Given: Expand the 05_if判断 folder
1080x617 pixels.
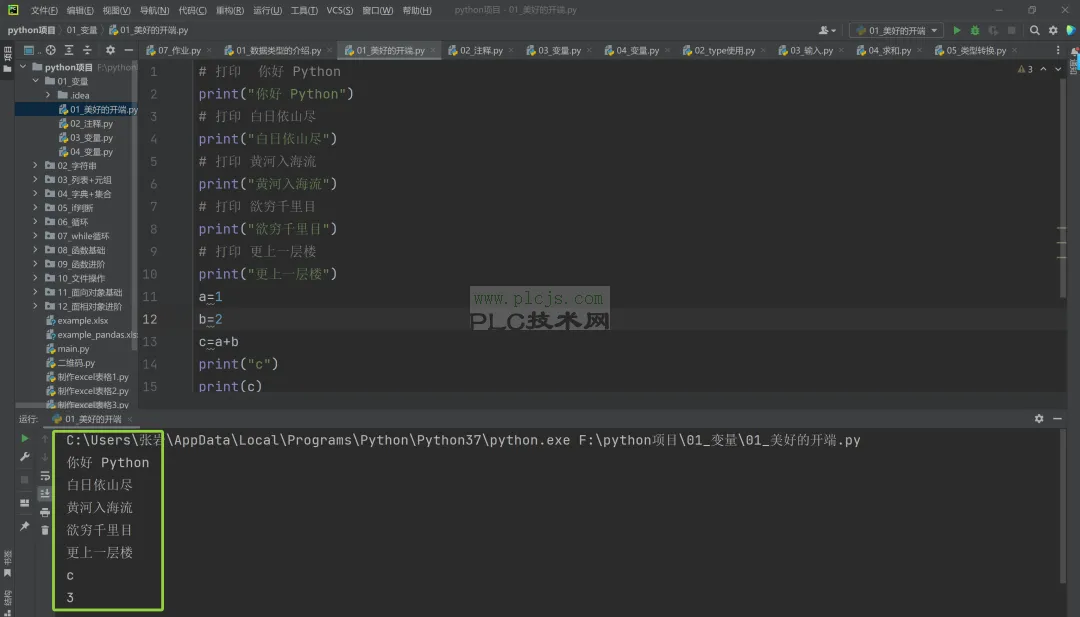Looking at the screenshot, I should (x=35, y=207).
